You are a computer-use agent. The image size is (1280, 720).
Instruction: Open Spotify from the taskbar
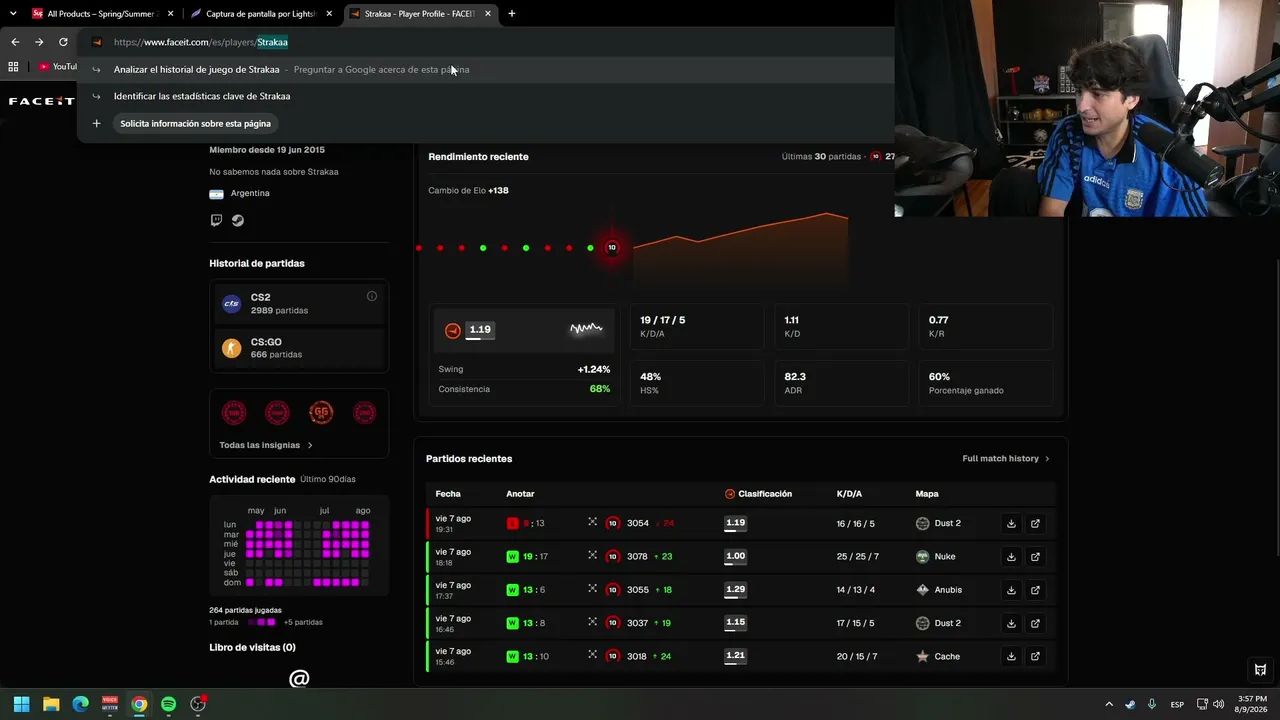[168, 704]
